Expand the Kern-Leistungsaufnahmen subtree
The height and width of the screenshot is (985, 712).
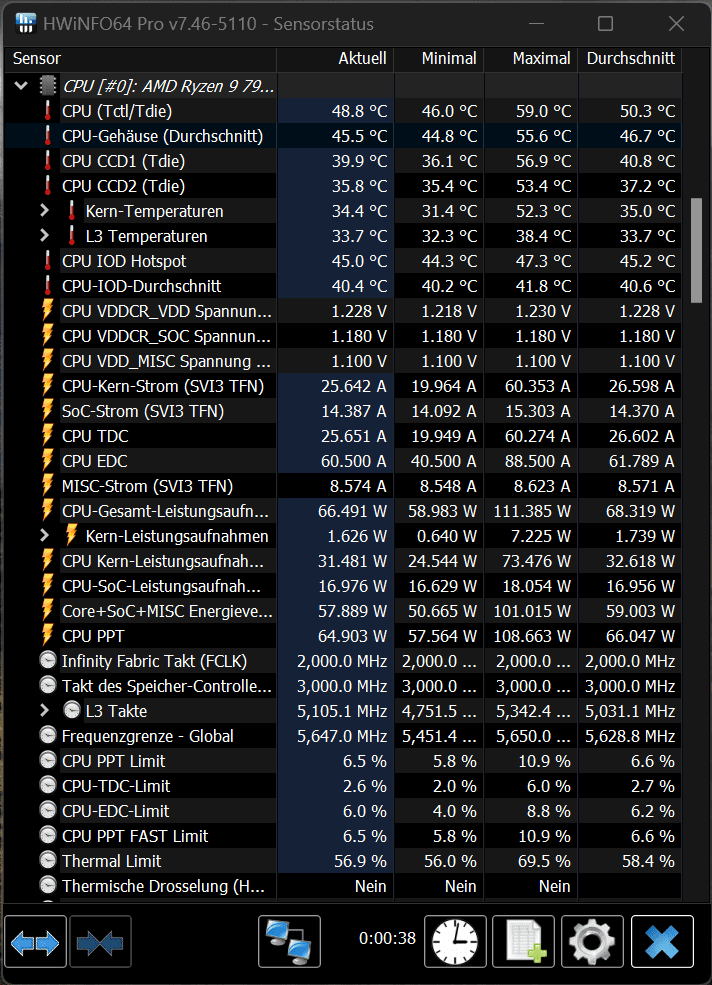pyautogui.click(x=44, y=535)
